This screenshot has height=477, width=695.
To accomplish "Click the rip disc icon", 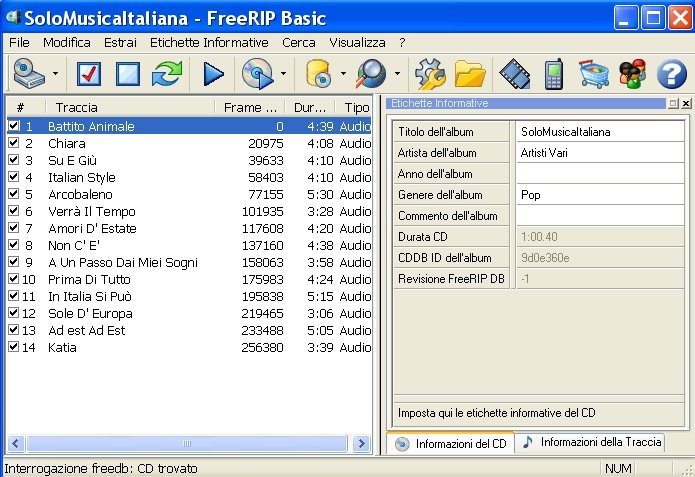I will pos(258,74).
